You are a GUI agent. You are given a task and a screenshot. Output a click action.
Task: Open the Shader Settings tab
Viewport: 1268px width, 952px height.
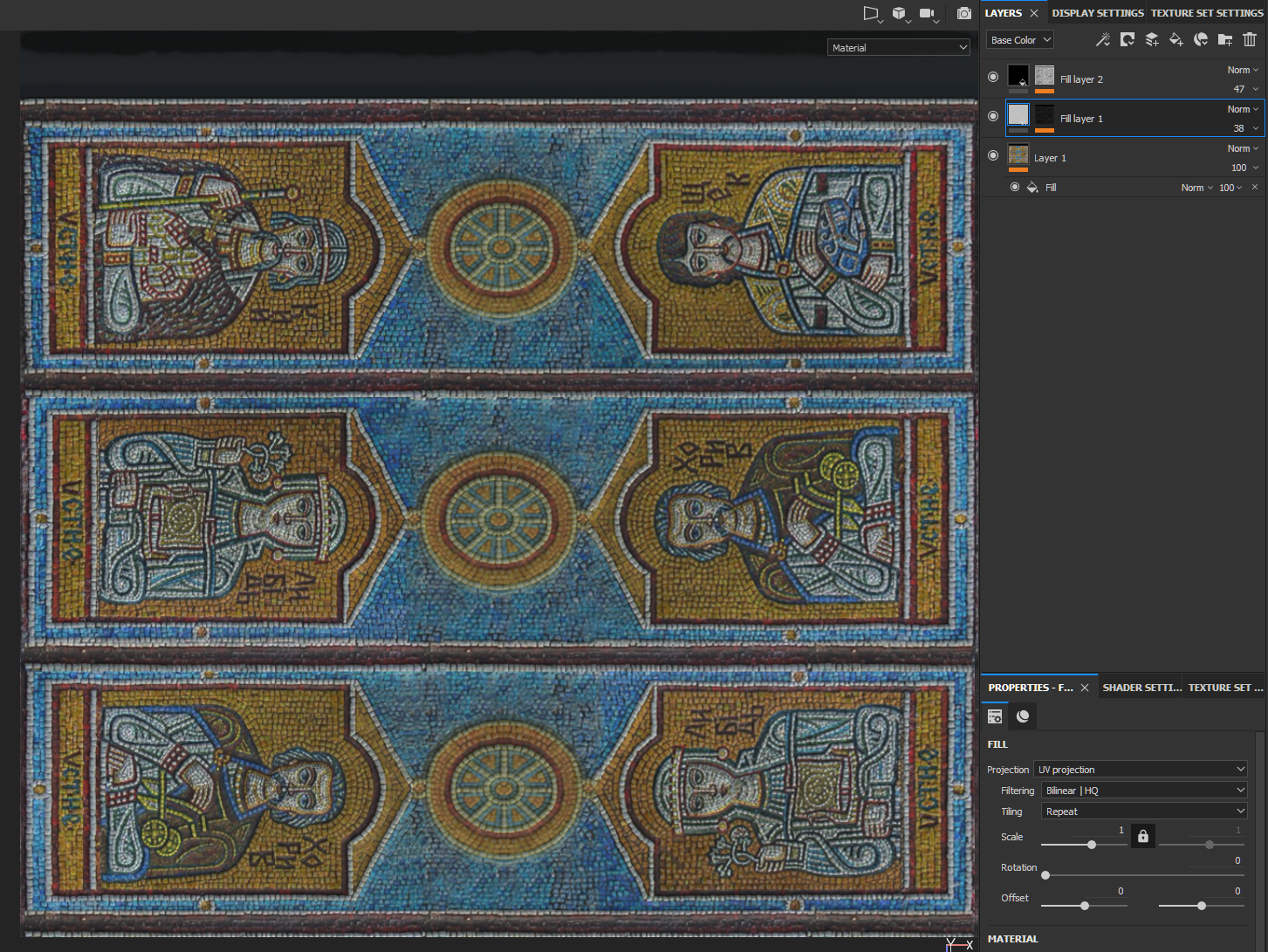1141,688
